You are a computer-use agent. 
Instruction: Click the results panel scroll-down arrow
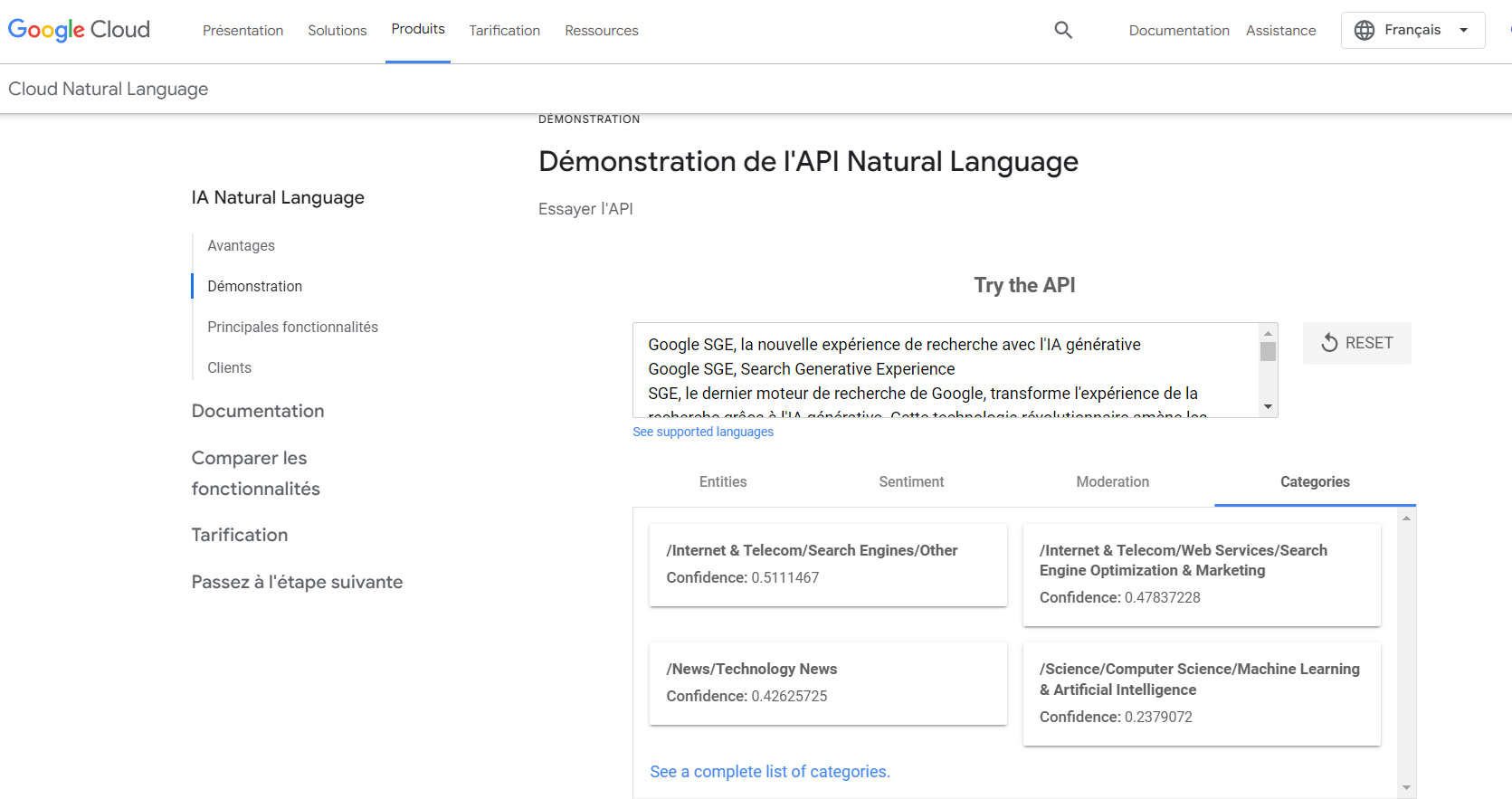(1406, 788)
